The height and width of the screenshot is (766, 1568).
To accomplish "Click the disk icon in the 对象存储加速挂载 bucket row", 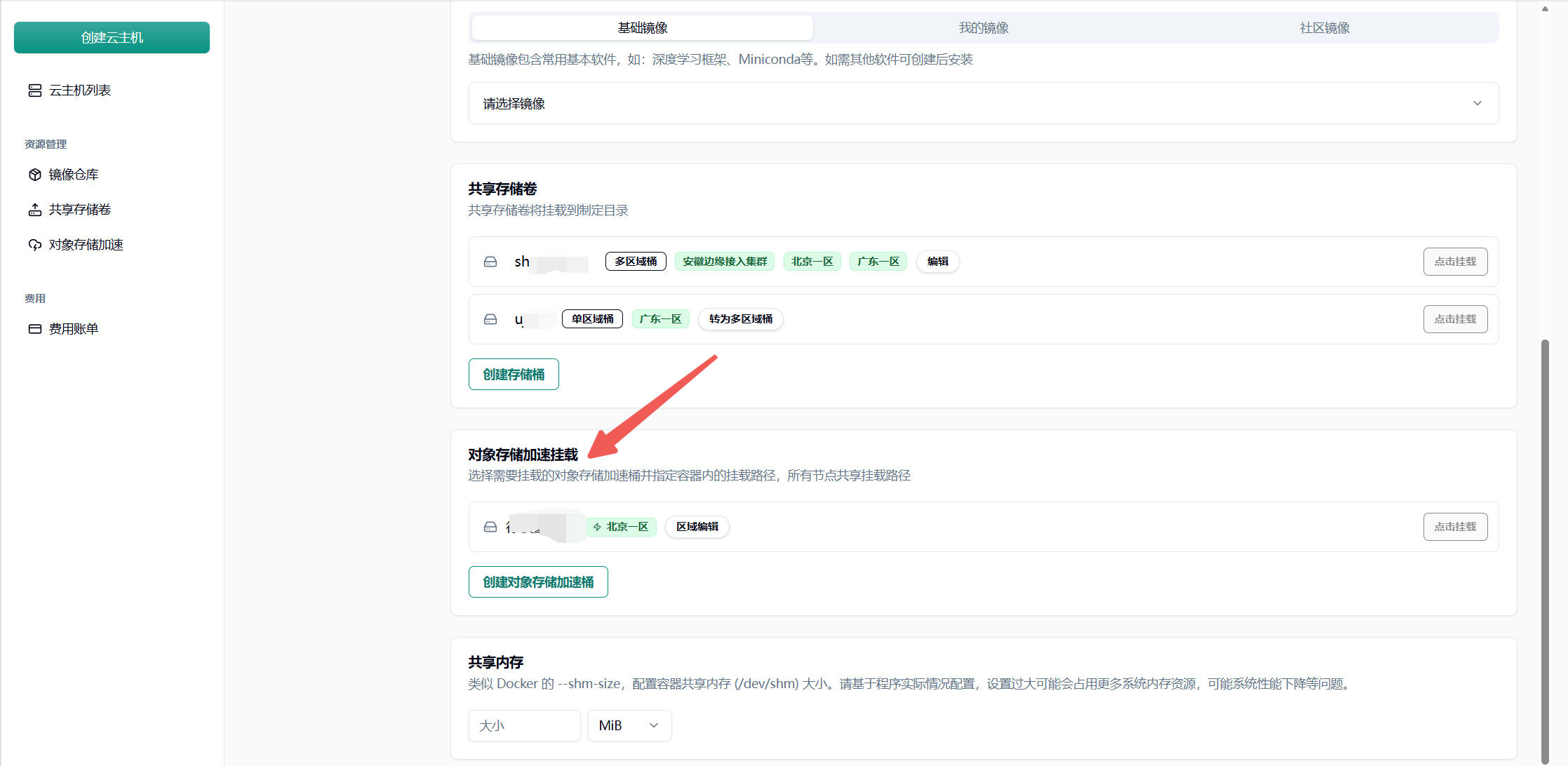I will click(490, 527).
